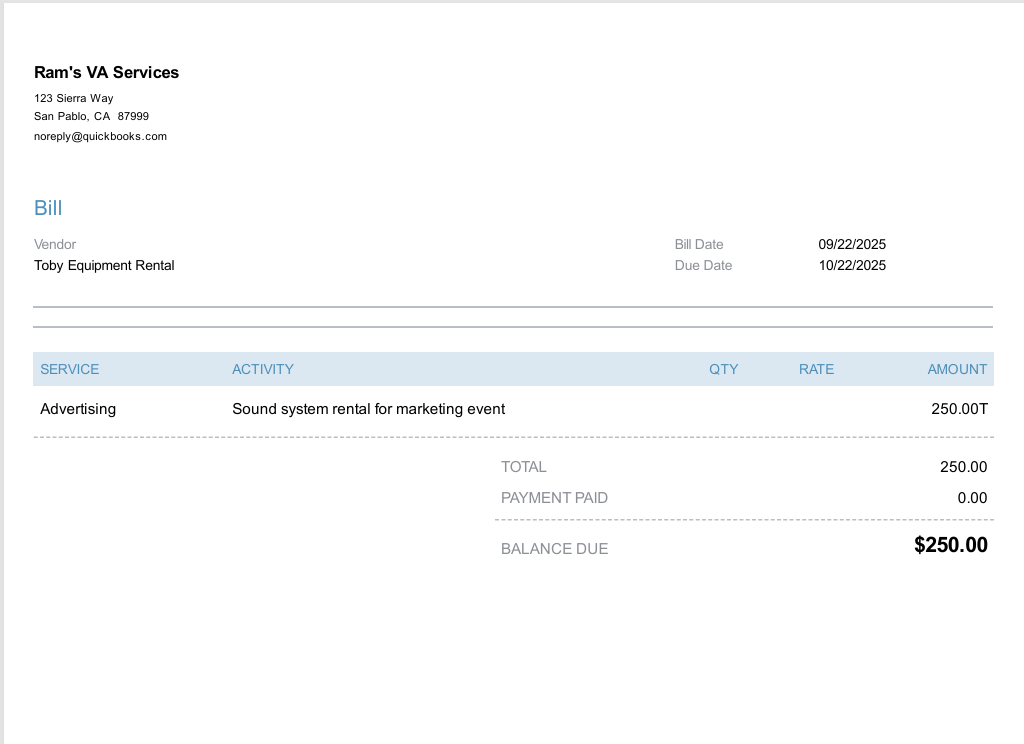Click the bill date value 09/22/2025

click(852, 244)
